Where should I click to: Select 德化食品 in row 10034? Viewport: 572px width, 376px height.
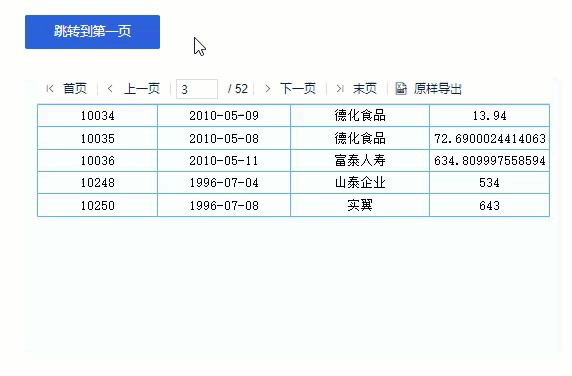(x=360, y=116)
